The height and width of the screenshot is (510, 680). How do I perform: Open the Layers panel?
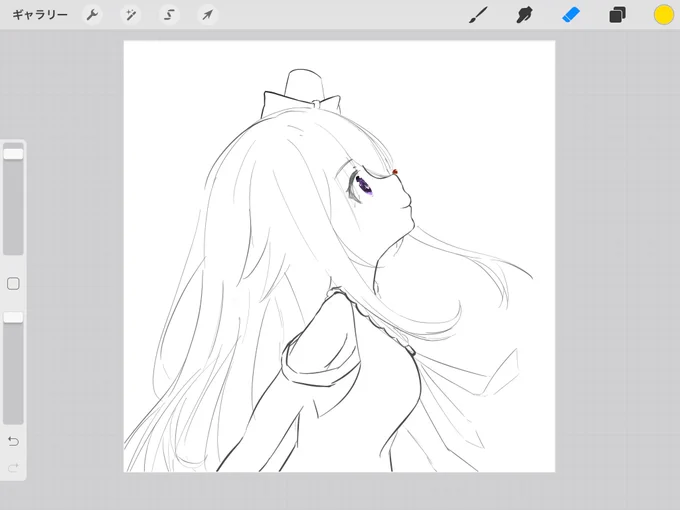(617, 15)
